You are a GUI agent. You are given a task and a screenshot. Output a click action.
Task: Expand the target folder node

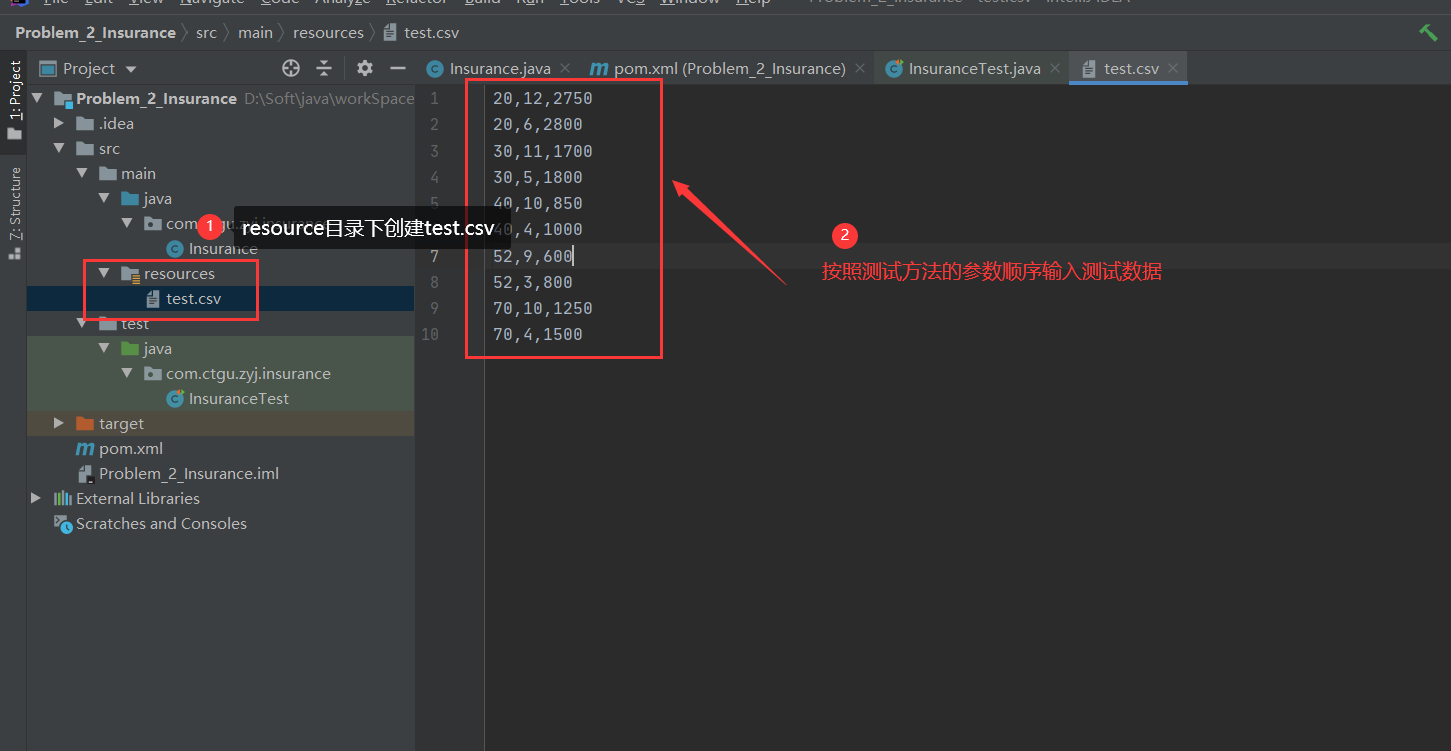point(58,423)
